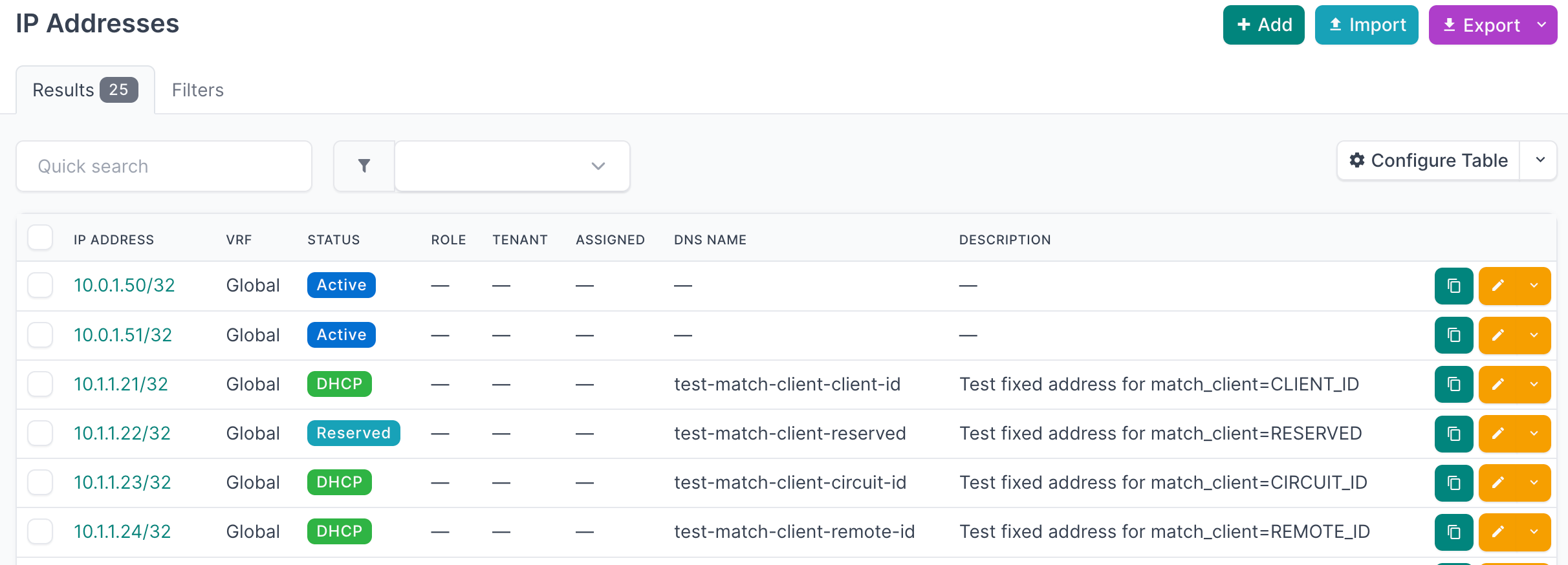Open action menu for 10.1.1.22/32 row
Screen dimensions: 1568x565
tap(1534, 433)
